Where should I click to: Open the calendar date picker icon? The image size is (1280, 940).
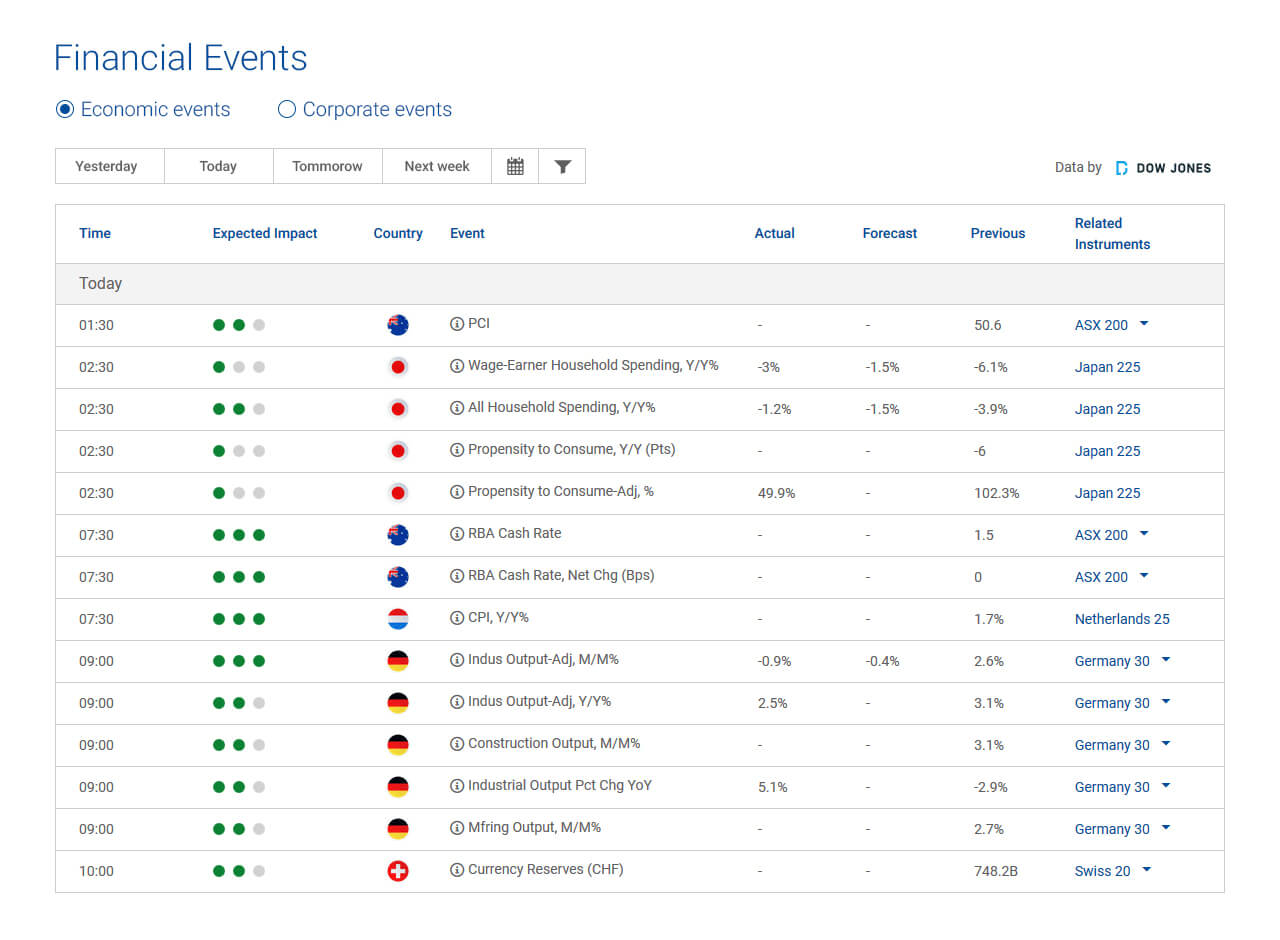(515, 167)
